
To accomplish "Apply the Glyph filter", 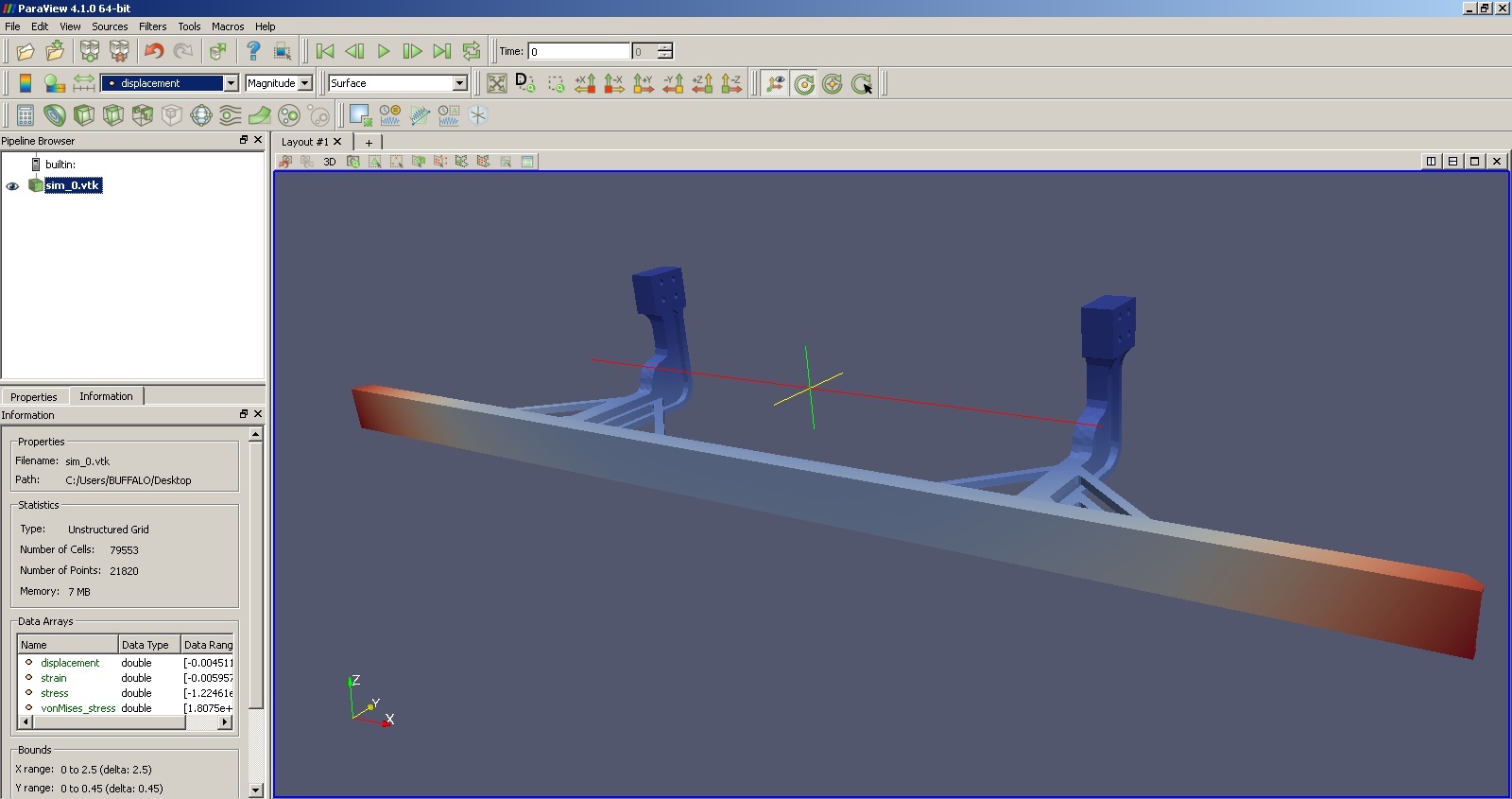I will point(201,115).
